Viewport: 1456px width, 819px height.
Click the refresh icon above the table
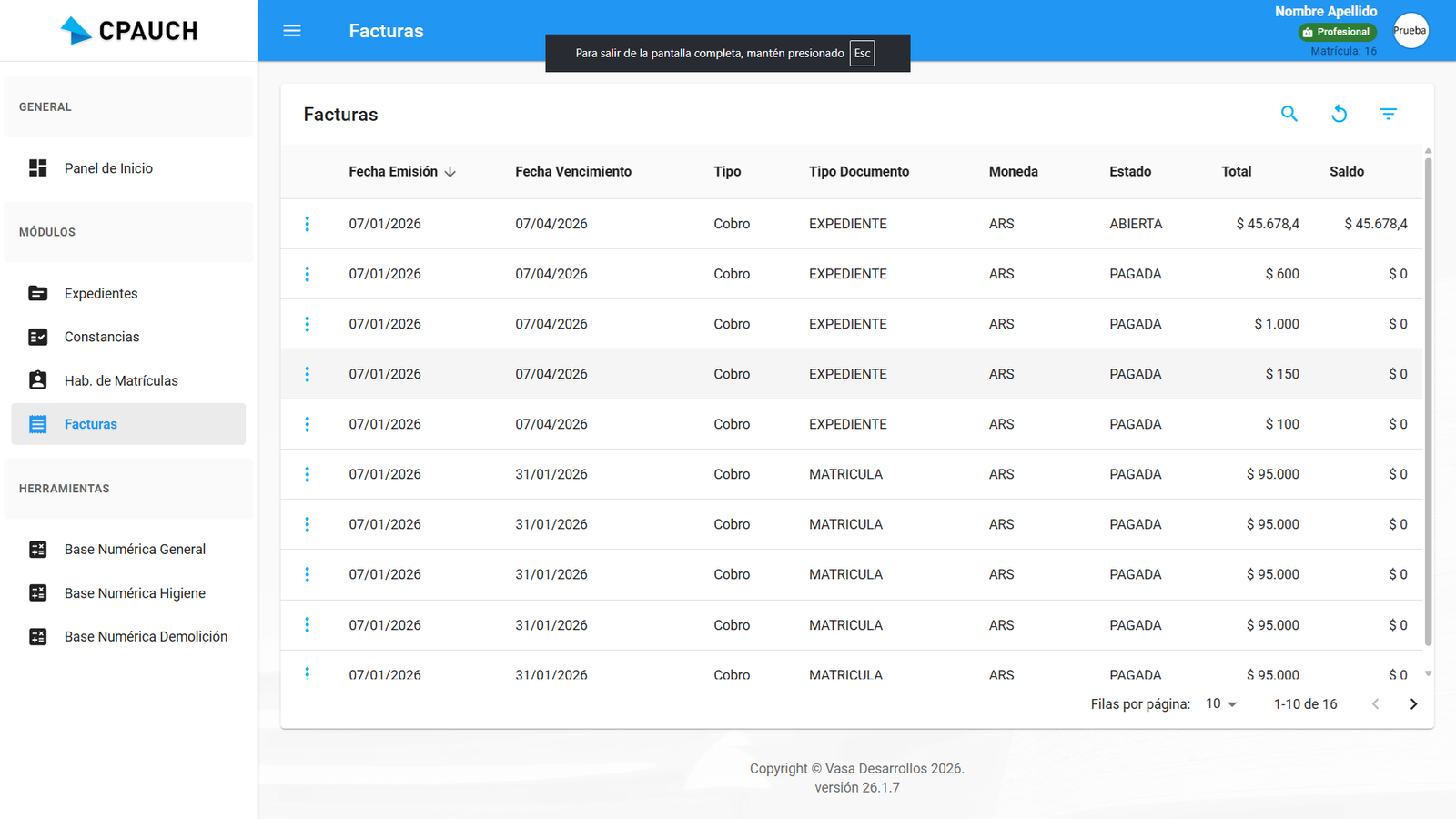1339,114
